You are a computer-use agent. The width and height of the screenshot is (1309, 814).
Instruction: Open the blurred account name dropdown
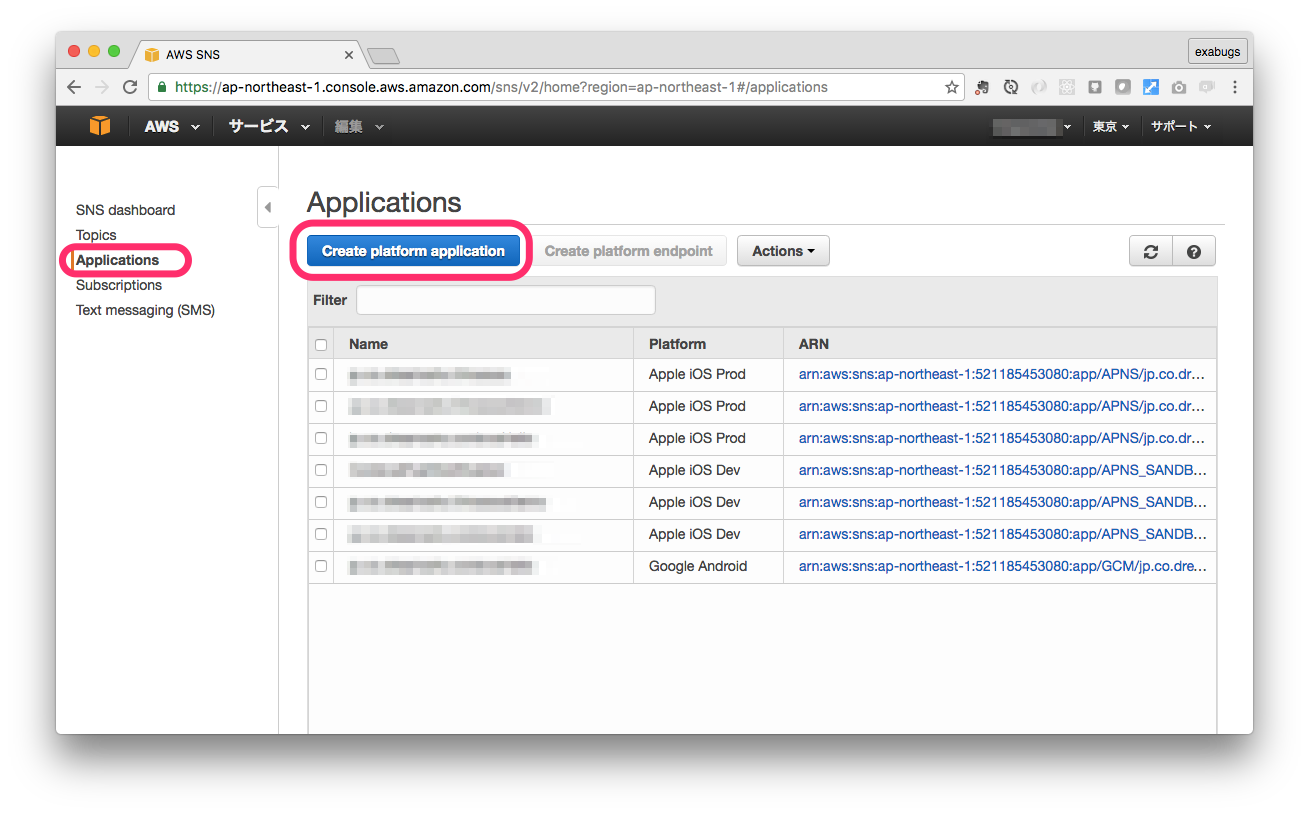pyautogui.click(x=1032, y=127)
